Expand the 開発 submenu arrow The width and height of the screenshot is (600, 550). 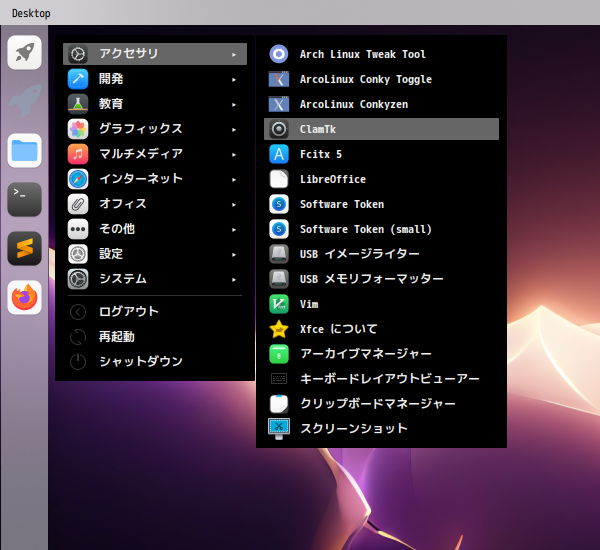(234, 80)
